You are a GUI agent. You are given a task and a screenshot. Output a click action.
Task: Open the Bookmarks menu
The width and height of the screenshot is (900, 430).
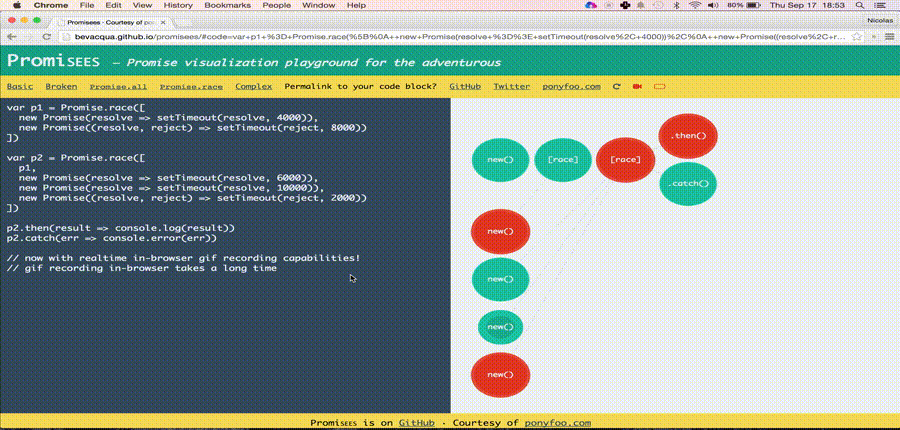(x=227, y=5)
